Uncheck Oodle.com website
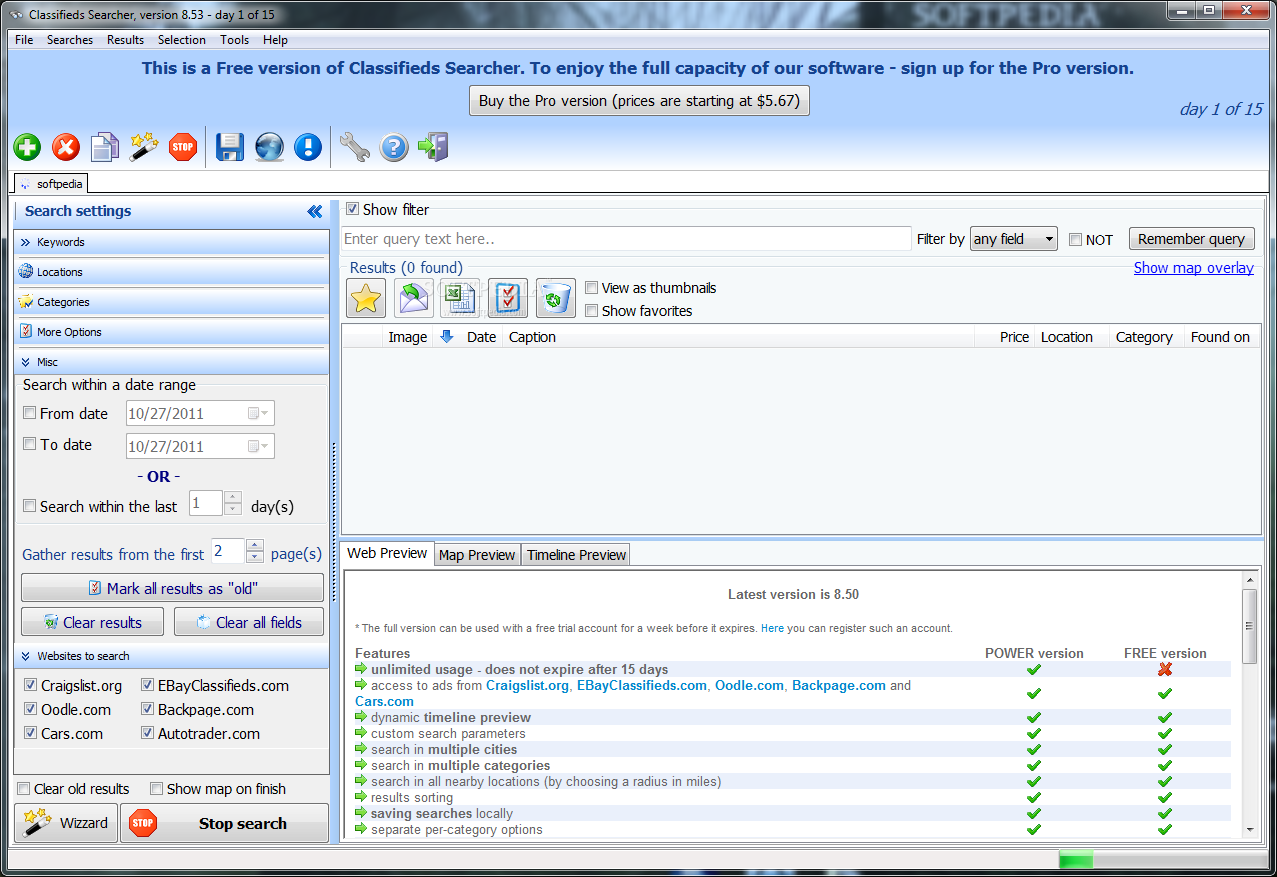 point(31,709)
